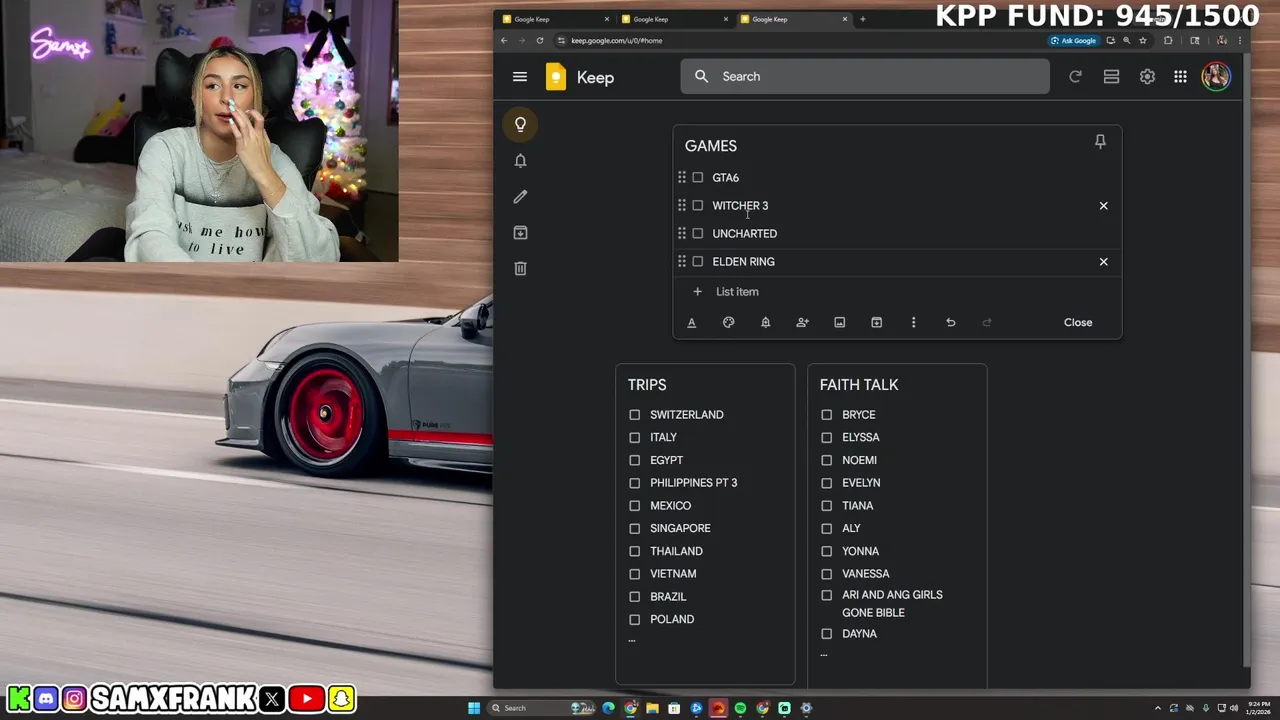Screen dimensions: 1280x720
Task: Open the taskbar clock and date
Action: 1259,708
